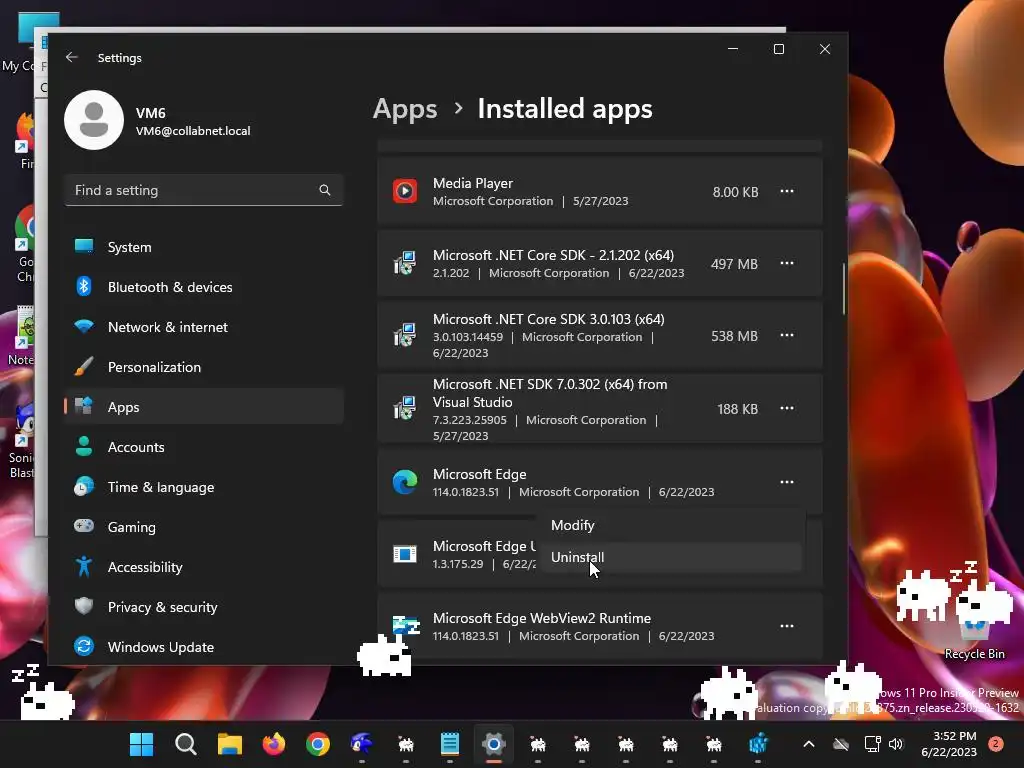
Task: Open Time & language settings
Action: [204, 487]
